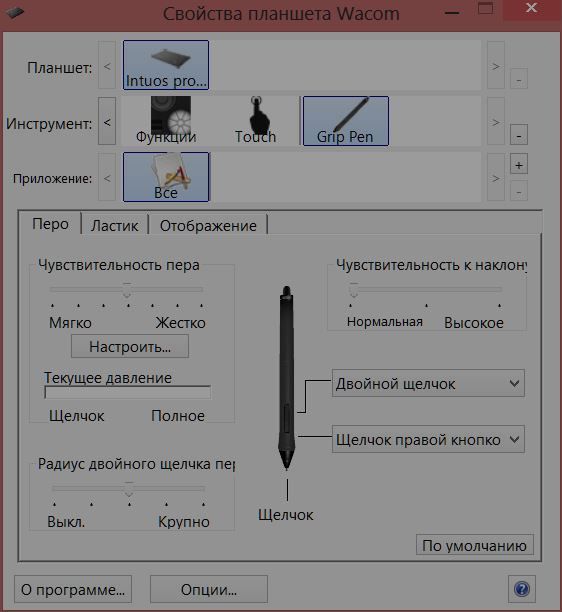Screen dimensions: 562x612
Task: Close the Wacom properties window
Action: pos(532,8)
